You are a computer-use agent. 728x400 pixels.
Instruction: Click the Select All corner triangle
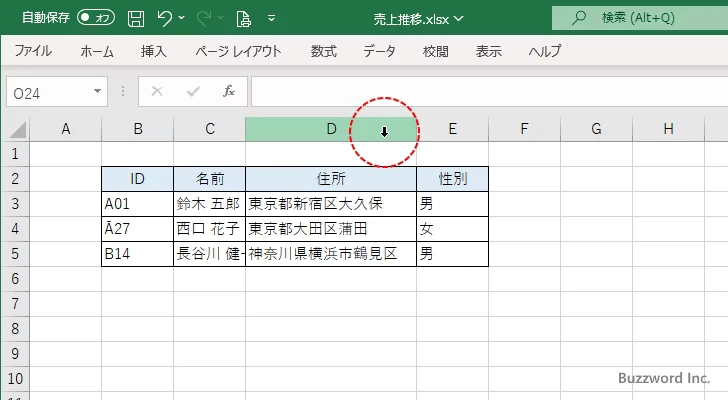click(x=17, y=129)
